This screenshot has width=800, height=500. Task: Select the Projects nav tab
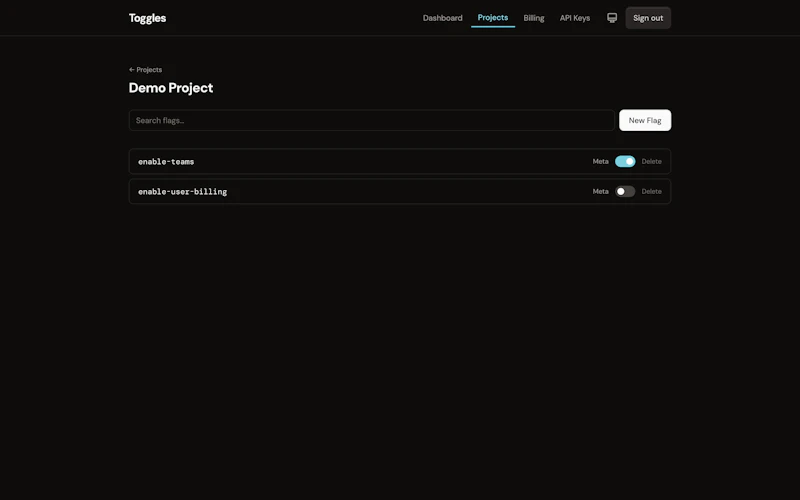[493, 18]
